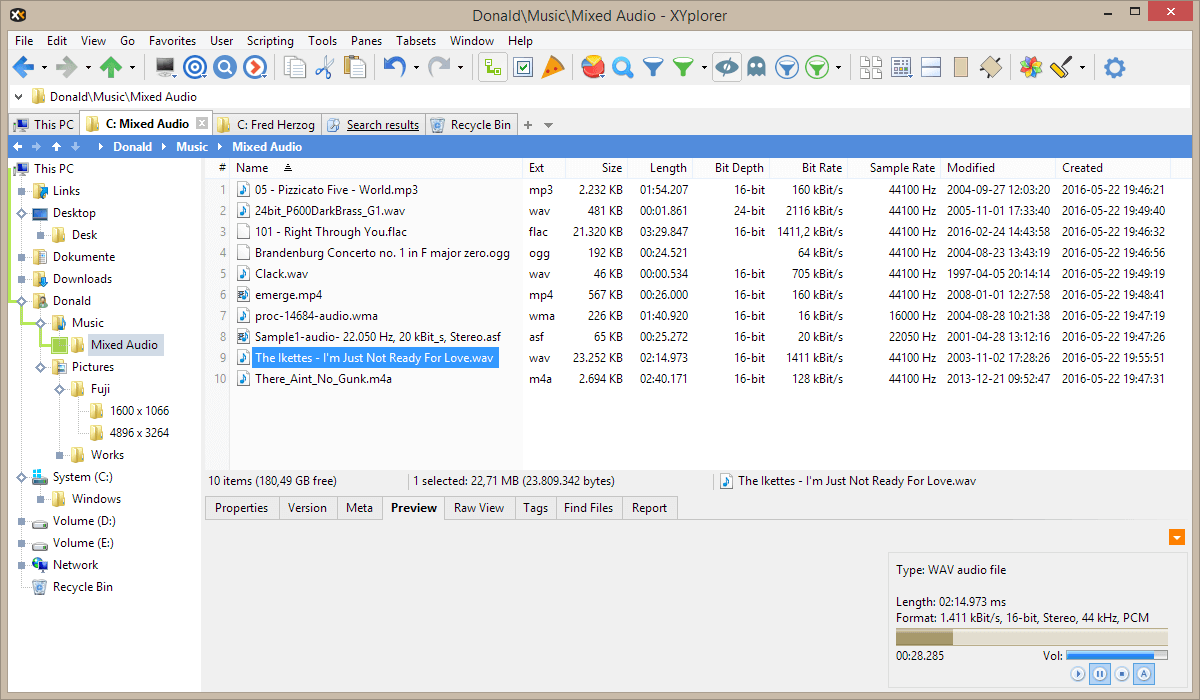
Task: Adjust the Vol volume slider
Action: [x=1115, y=656]
